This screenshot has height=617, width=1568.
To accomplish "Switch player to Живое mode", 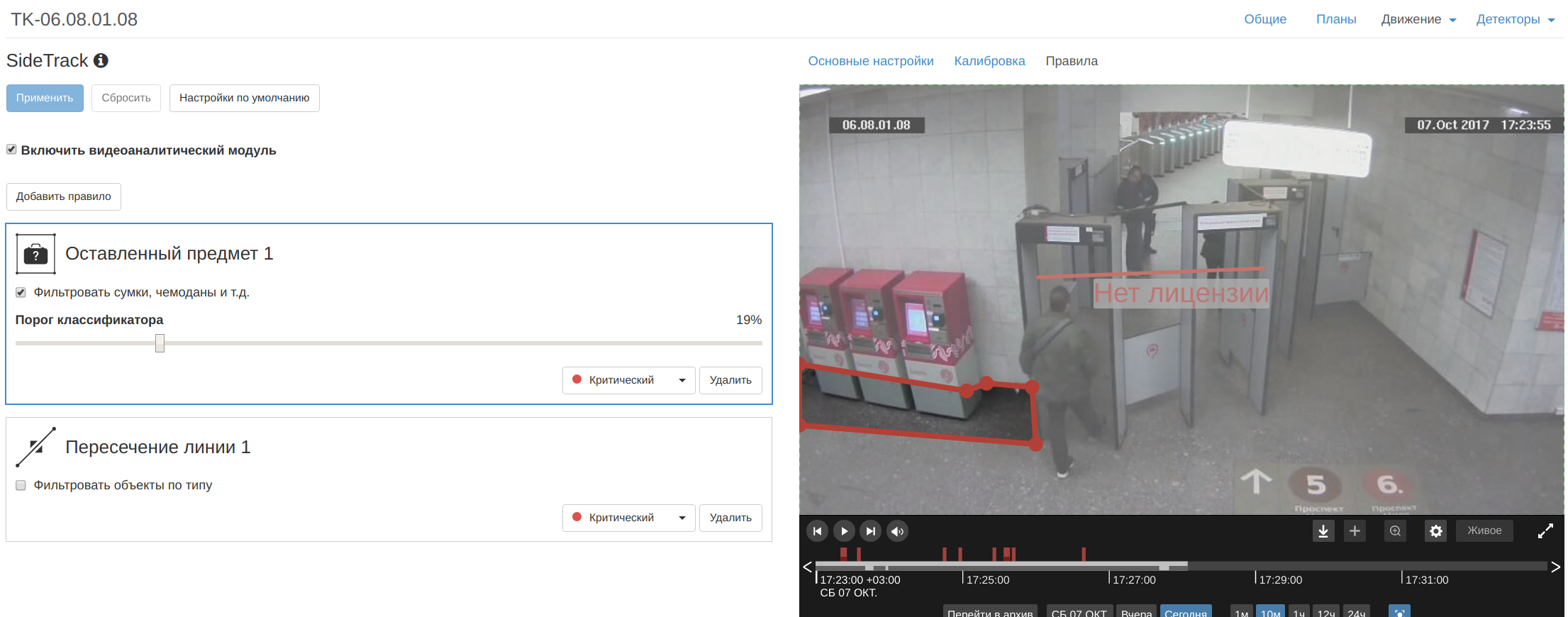I will coord(1484,530).
